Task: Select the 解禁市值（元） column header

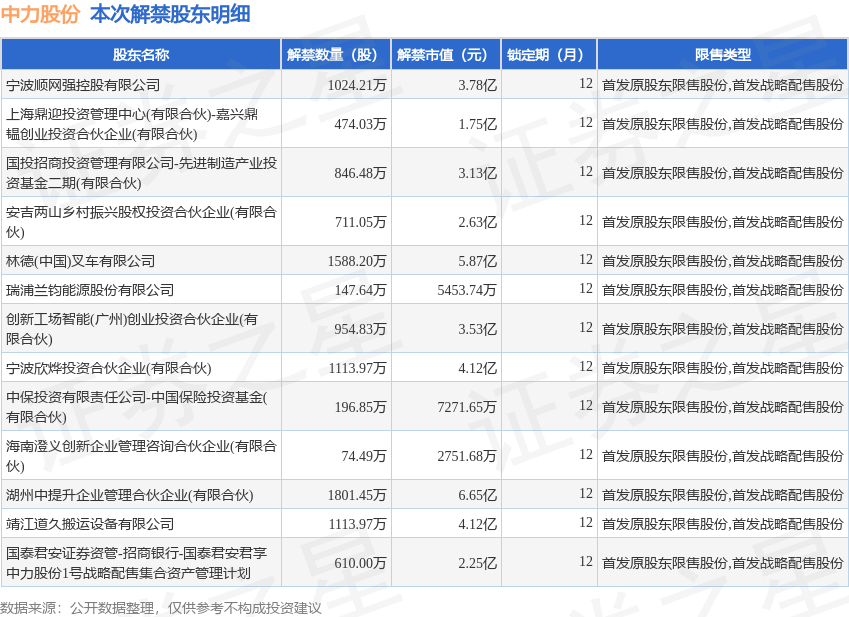Action: pos(446,55)
